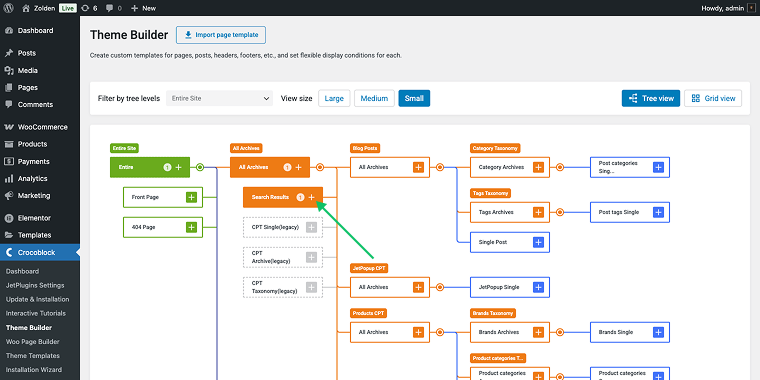The width and height of the screenshot is (760, 380).
Task: Add template to Tags Archives node
Action: (x=538, y=212)
